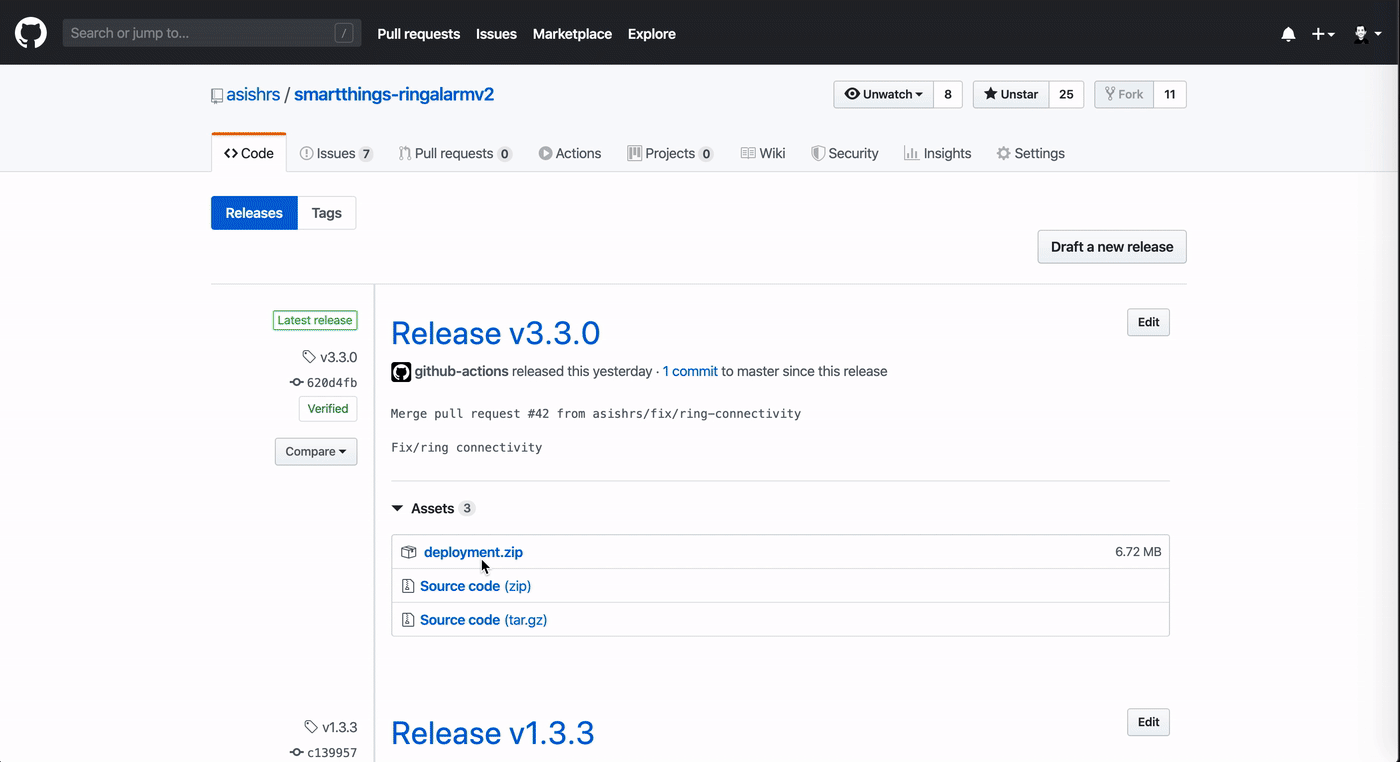Switch to the Tags view
Image resolution: width=1400 pixels, height=762 pixels.
click(327, 213)
